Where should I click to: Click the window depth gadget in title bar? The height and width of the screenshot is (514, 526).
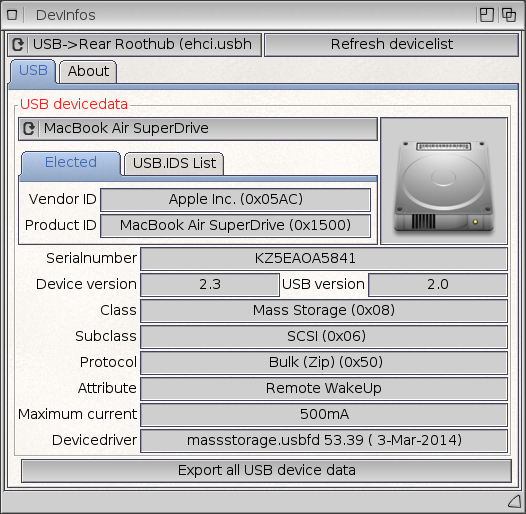(509, 15)
